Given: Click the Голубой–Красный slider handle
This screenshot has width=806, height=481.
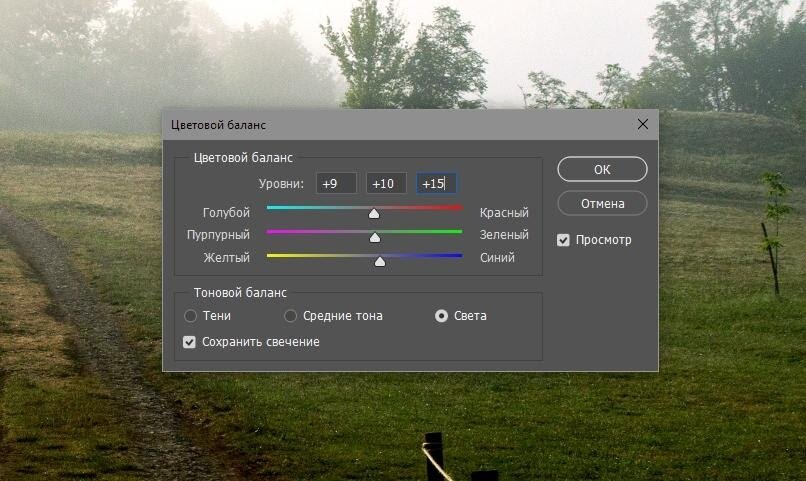Looking at the screenshot, I should pos(374,213).
